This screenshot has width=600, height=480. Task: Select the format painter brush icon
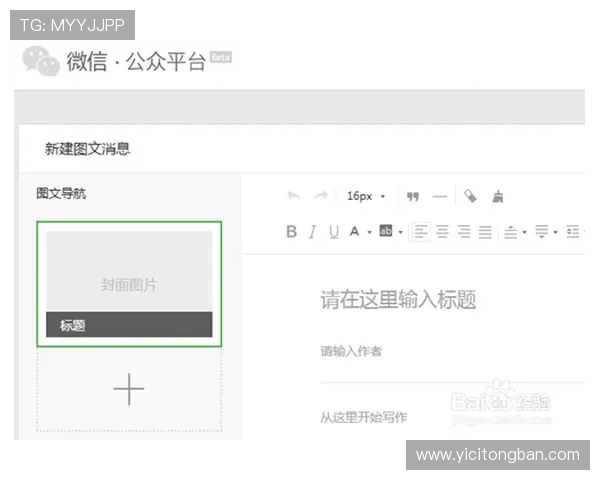[x=497, y=196]
